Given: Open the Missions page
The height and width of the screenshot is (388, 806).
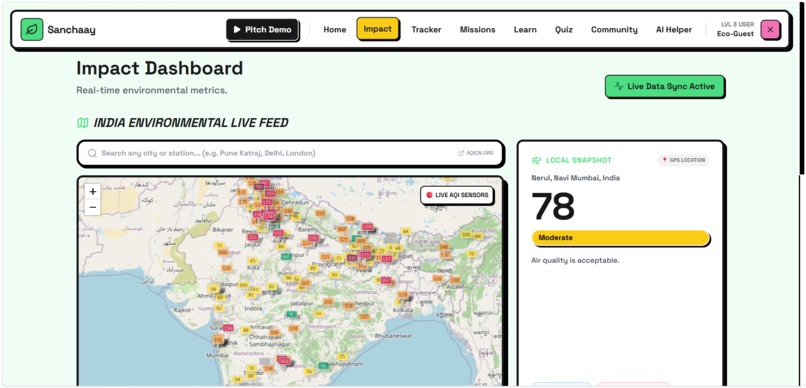Looking at the screenshot, I should [478, 29].
